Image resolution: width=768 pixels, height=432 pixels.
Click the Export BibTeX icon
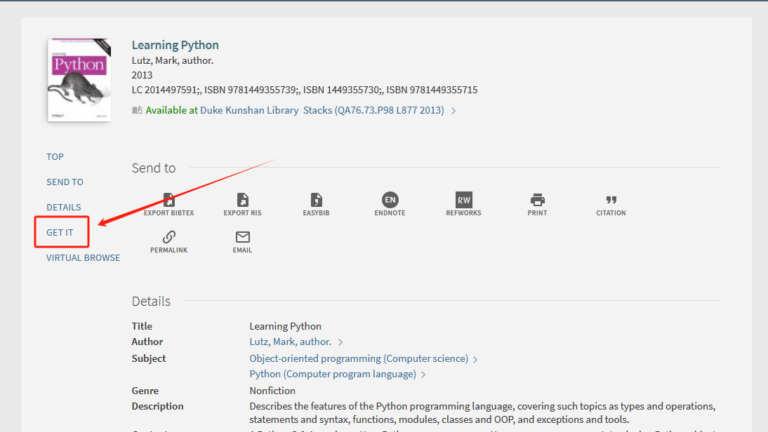pyautogui.click(x=169, y=200)
